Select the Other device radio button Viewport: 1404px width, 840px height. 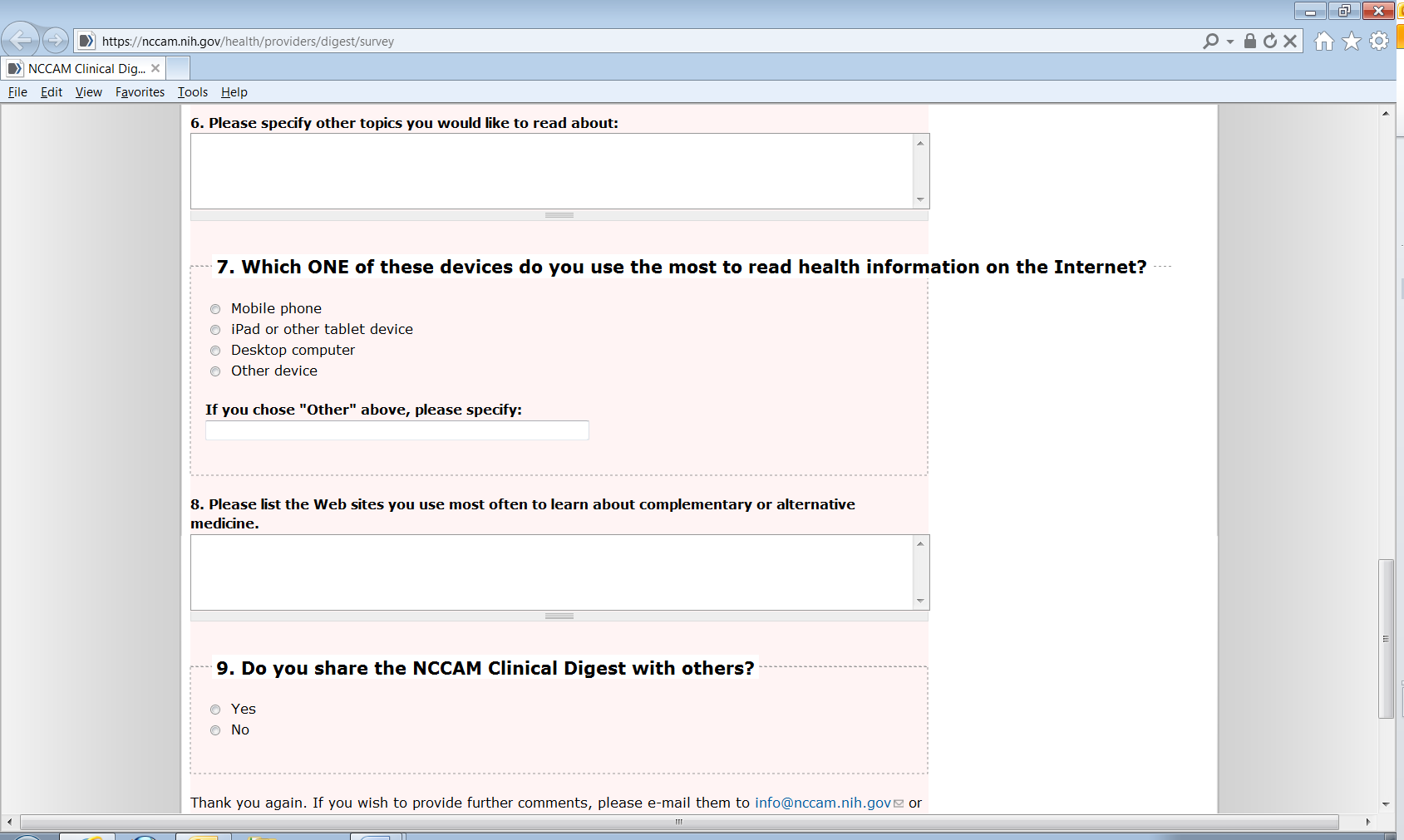point(215,371)
